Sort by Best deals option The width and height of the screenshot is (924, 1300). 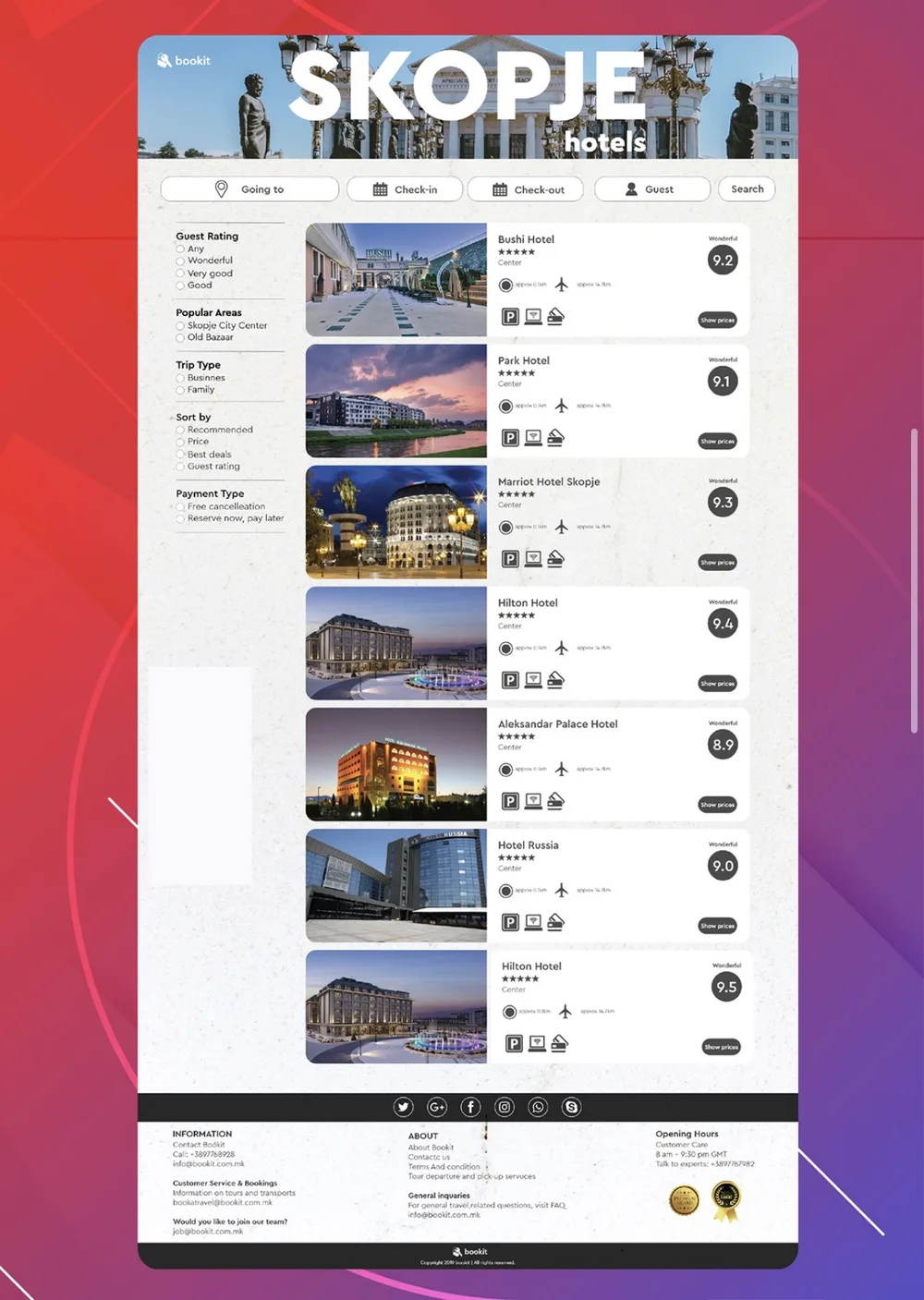180,455
